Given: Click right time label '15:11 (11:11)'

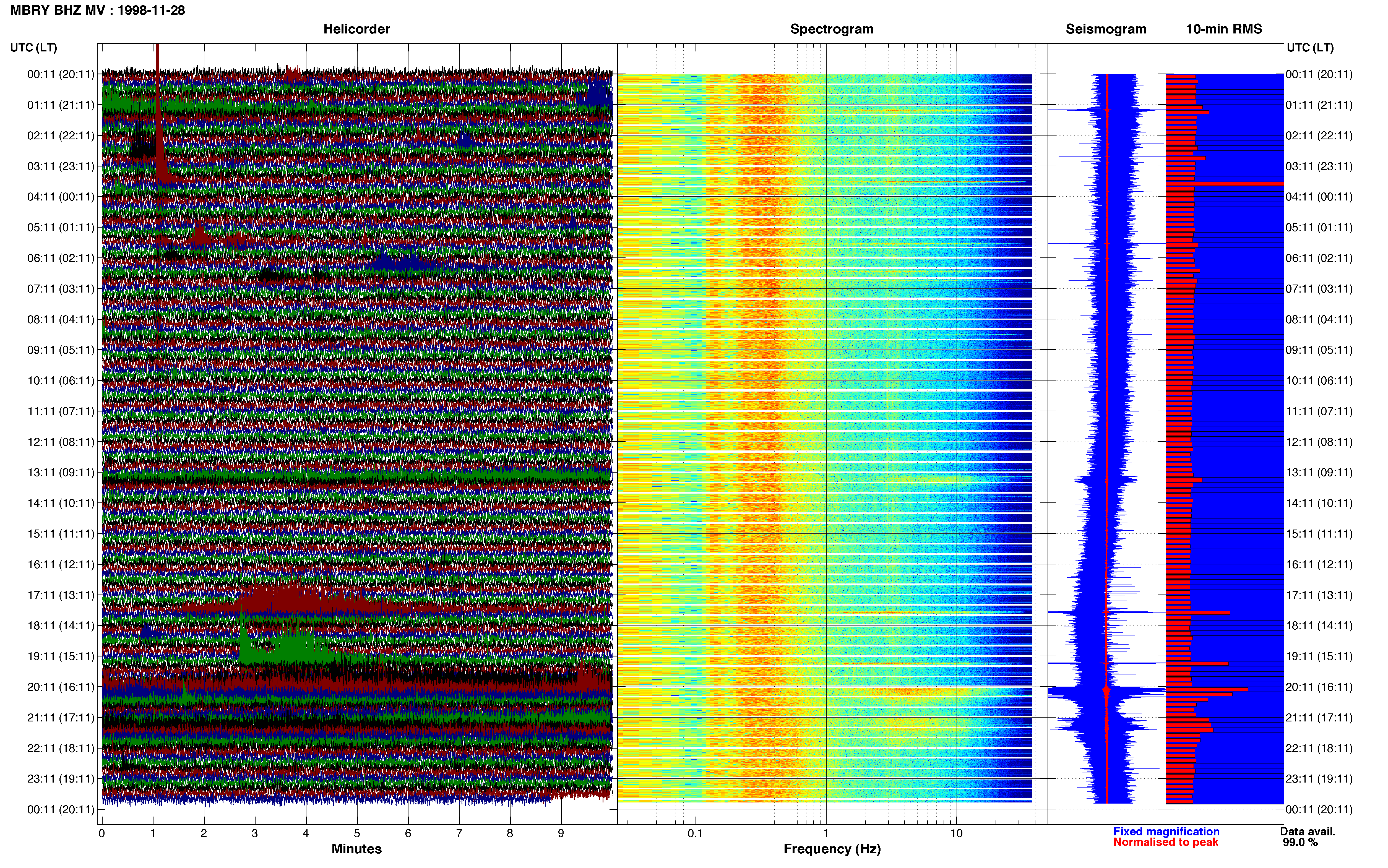Looking at the screenshot, I should coord(1319,534).
